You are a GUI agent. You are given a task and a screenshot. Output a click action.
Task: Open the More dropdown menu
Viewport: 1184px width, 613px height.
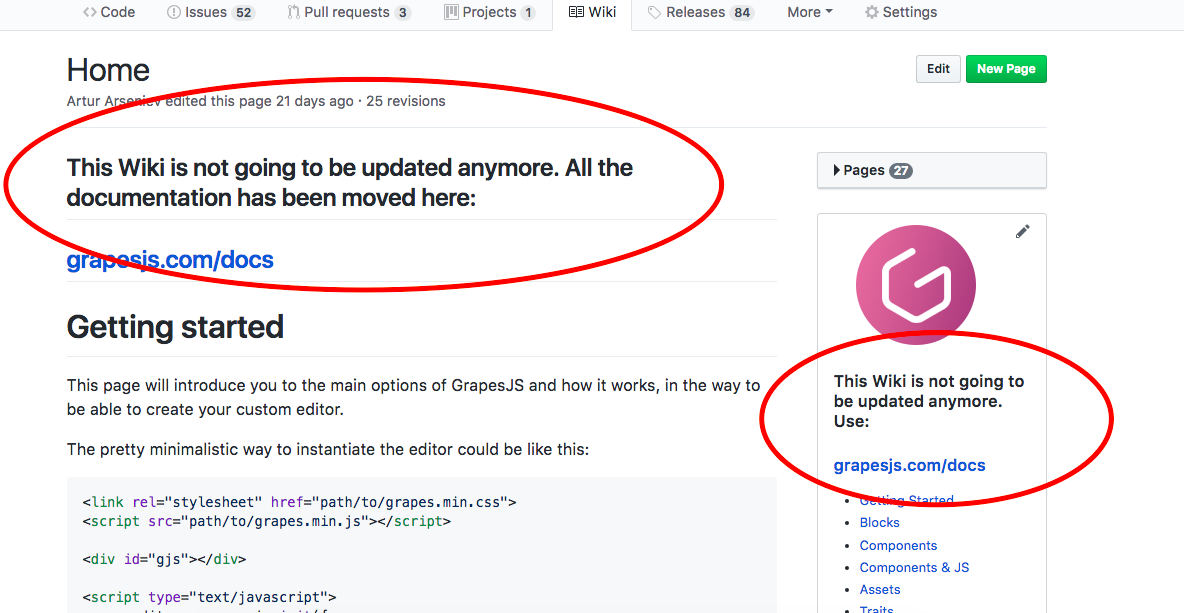pyautogui.click(x=809, y=12)
